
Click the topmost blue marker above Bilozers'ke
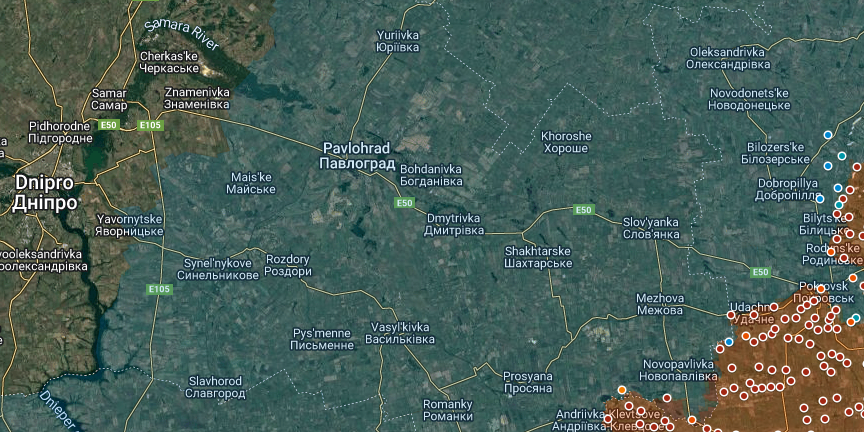828,135
